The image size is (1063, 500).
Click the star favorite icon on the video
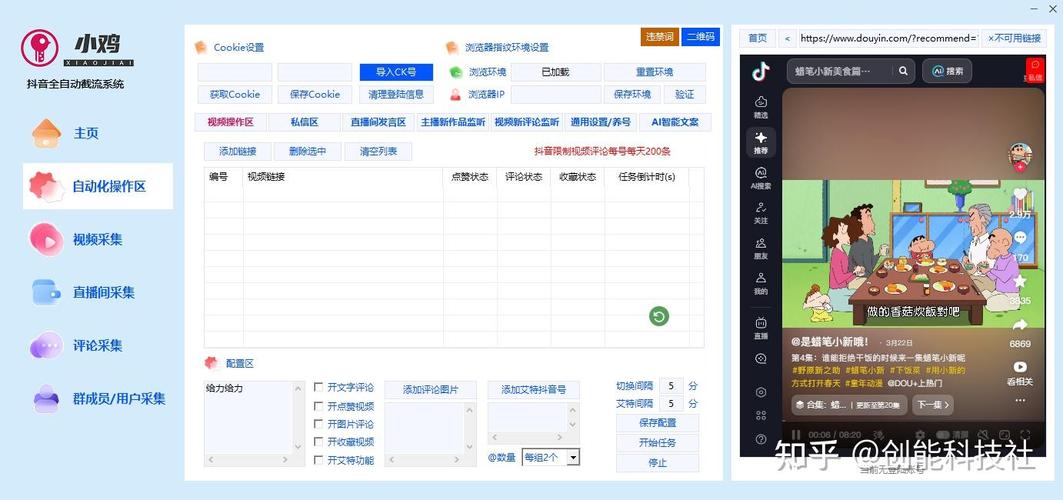1020,282
